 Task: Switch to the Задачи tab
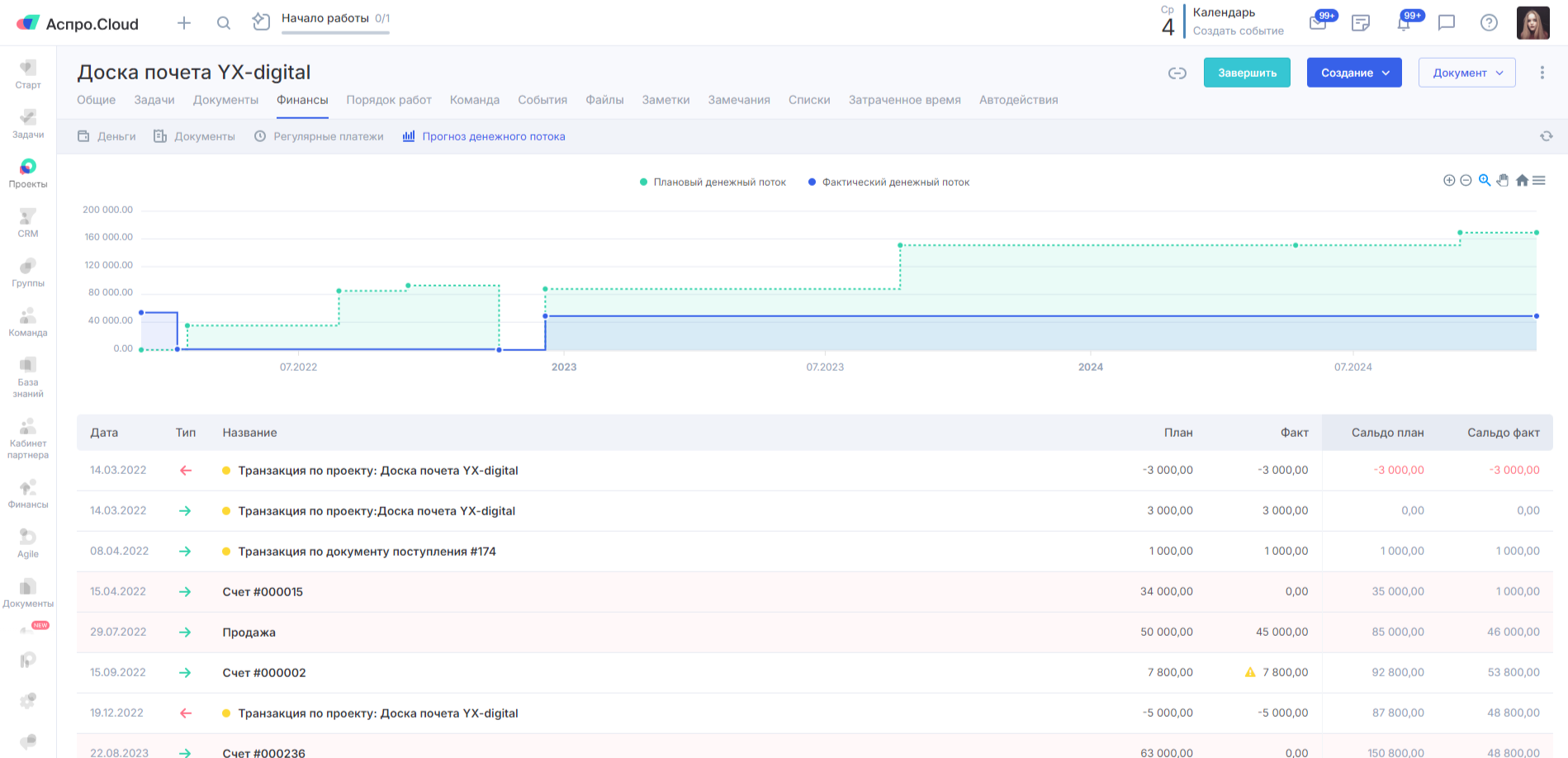[x=154, y=100]
